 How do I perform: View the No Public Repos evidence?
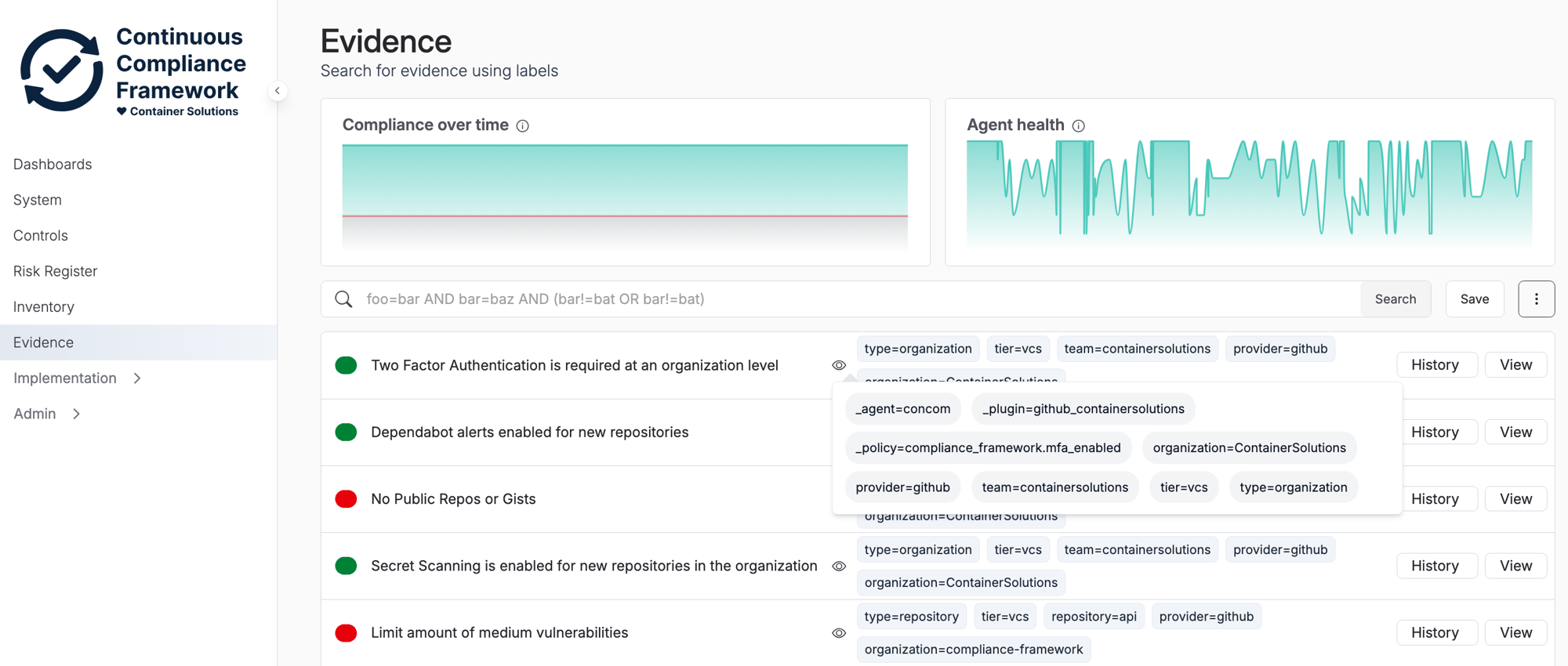coord(1516,499)
